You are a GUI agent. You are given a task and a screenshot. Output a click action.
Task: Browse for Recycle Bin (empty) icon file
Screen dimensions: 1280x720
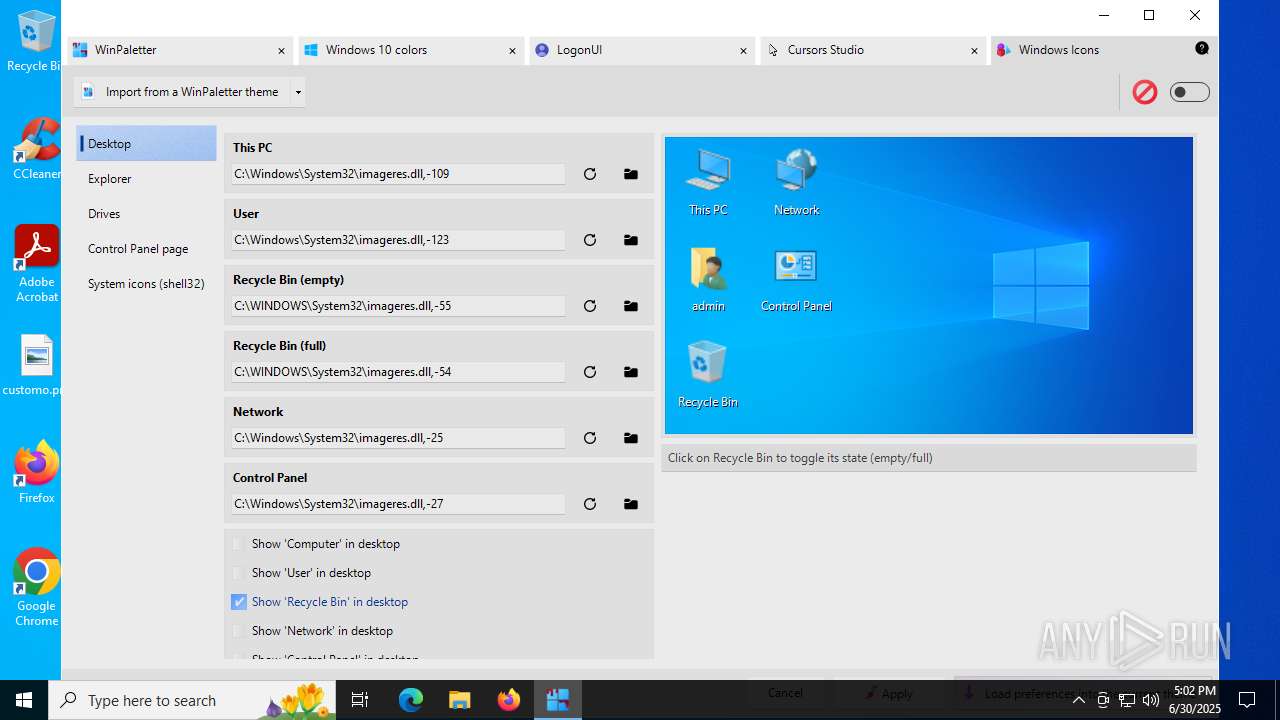coord(631,306)
